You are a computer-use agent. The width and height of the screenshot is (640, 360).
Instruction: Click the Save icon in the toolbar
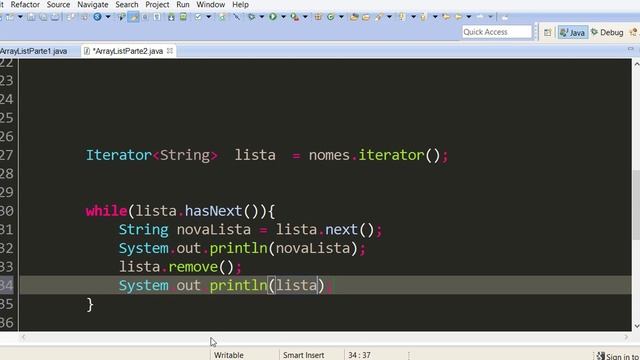pyautogui.click(x=31, y=17)
